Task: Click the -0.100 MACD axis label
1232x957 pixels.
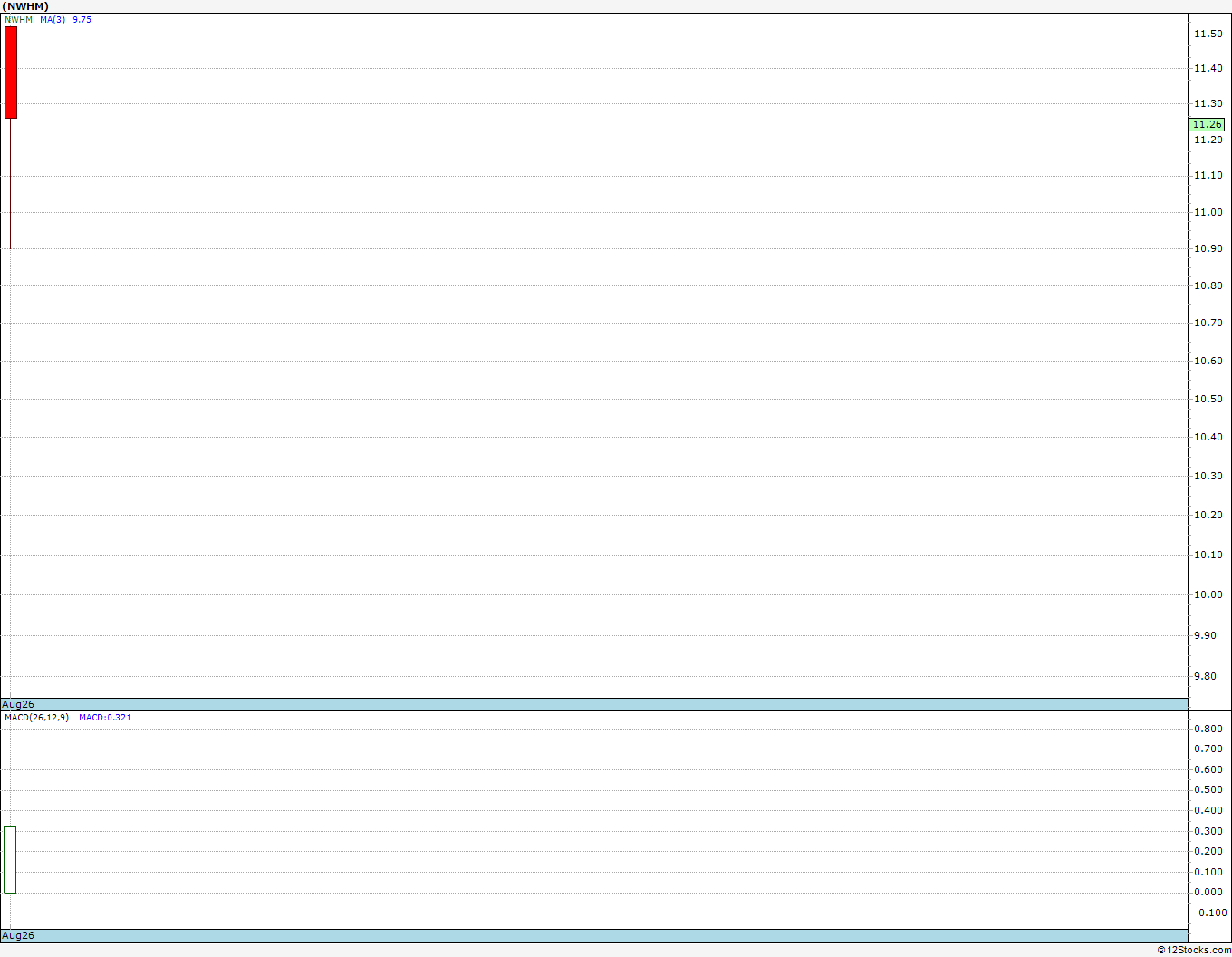Action: click(x=1208, y=913)
